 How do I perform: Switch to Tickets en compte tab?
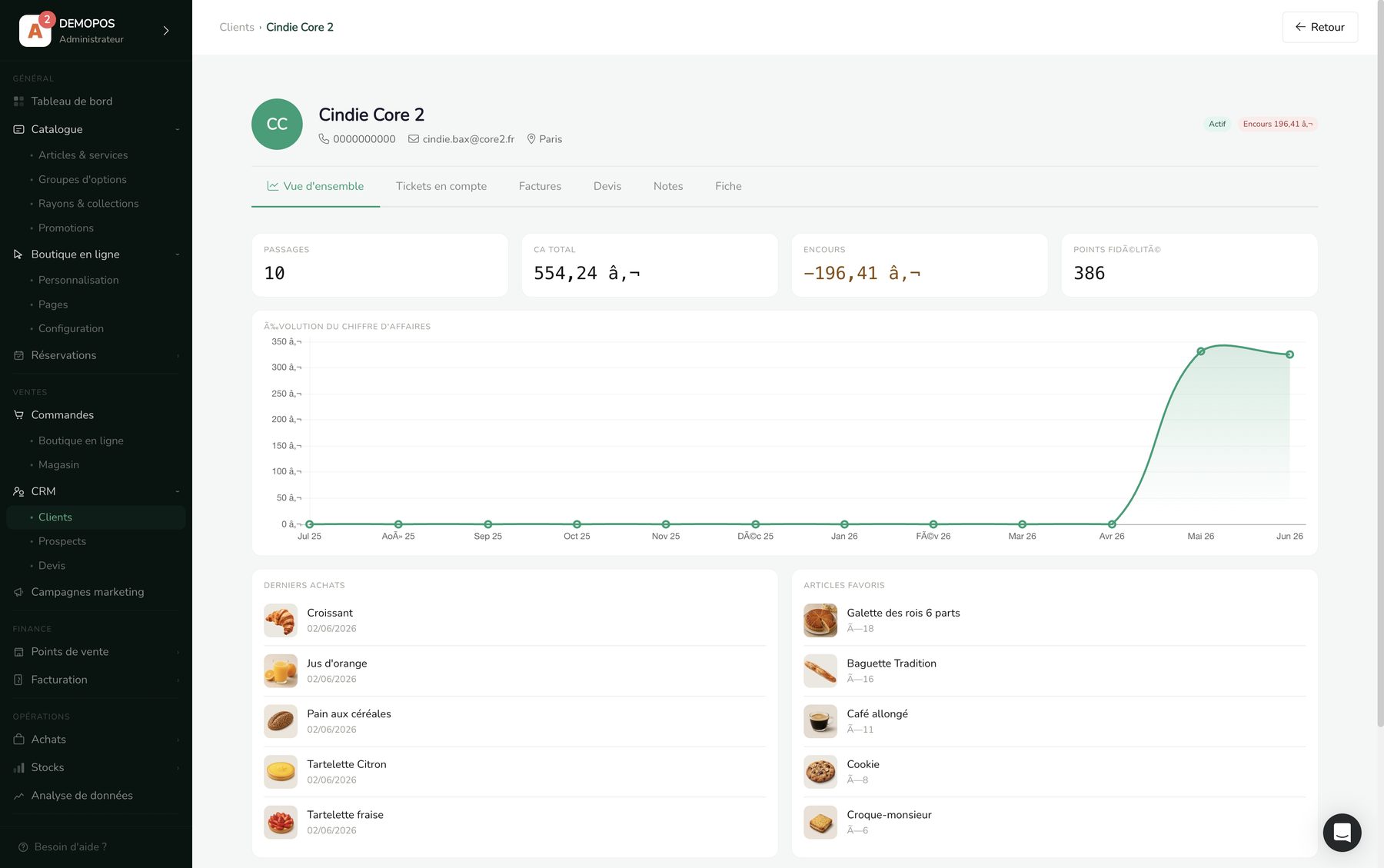(x=441, y=186)
